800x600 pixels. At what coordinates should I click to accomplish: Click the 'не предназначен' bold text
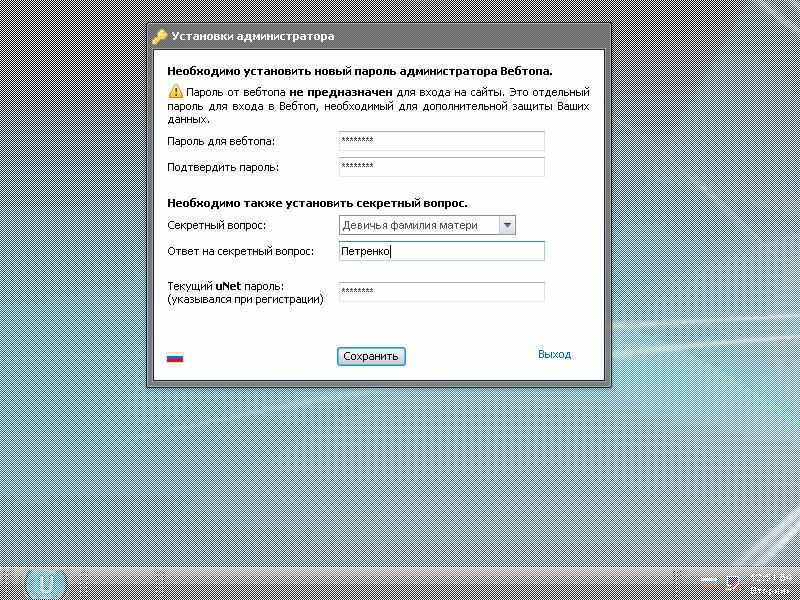coord(341,93)
